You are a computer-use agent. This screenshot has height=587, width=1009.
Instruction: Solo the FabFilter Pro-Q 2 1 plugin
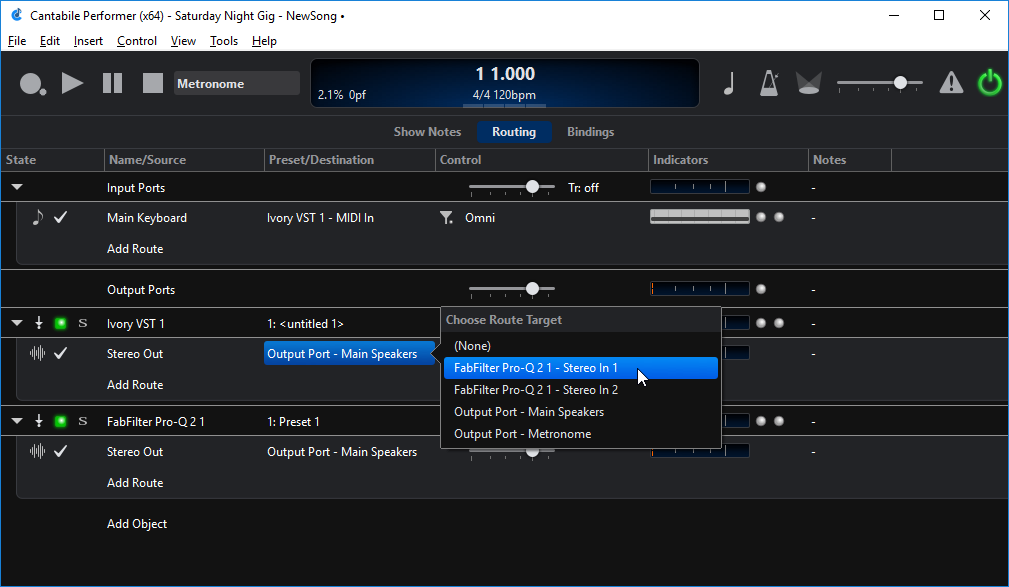coord(82,421)
